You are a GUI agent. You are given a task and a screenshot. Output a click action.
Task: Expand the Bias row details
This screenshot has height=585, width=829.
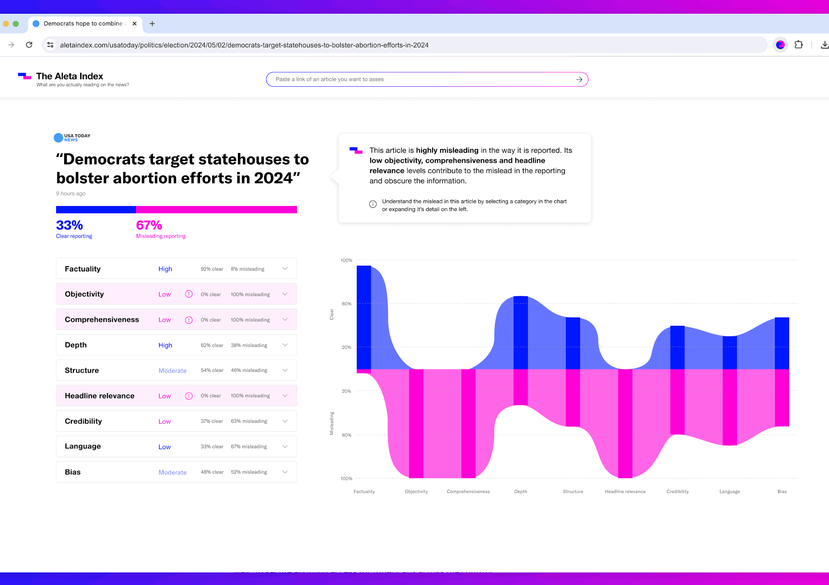[x=285, y=472]
